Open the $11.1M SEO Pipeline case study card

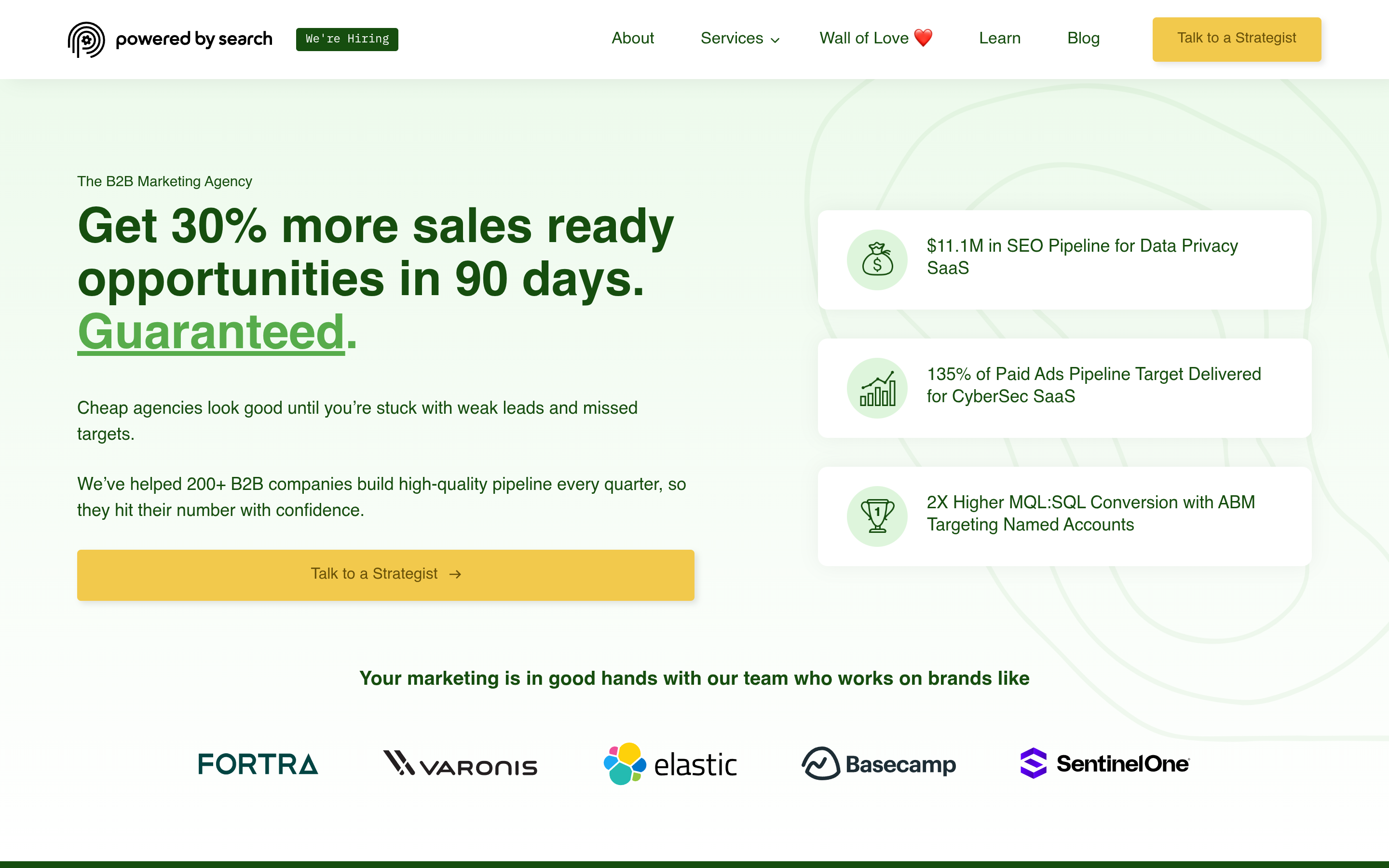pyautogui.click(x=1064, y=259)
